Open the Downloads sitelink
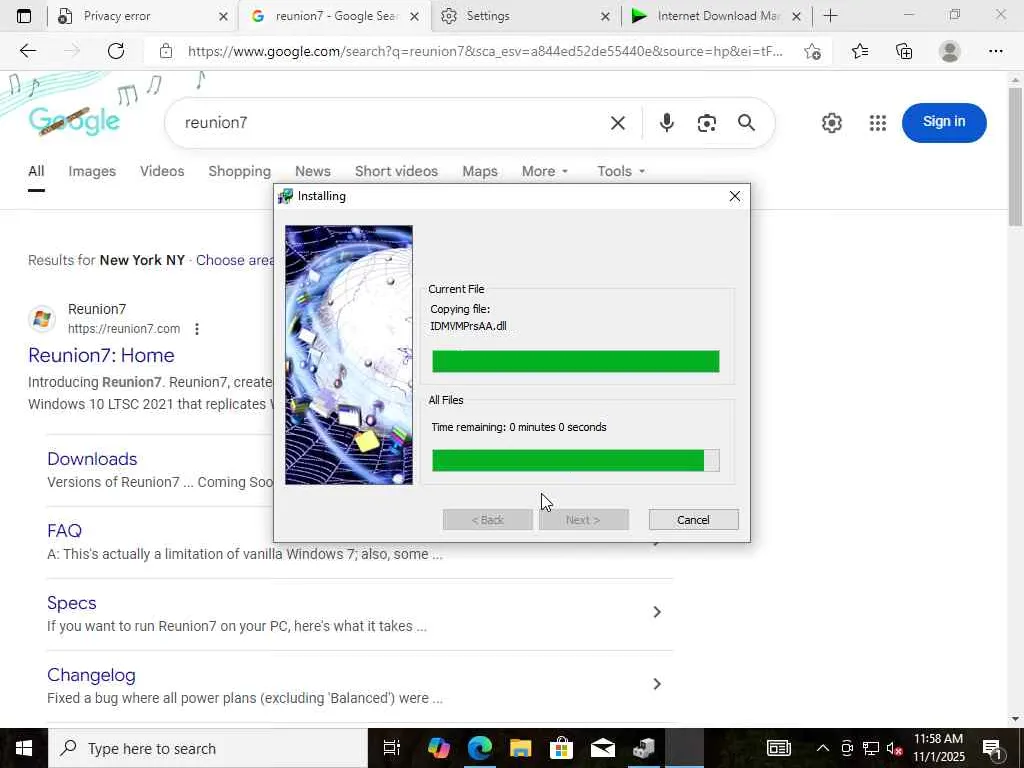Image resolution: width=1024 pixels, height=768 pixels. [92, 459]
